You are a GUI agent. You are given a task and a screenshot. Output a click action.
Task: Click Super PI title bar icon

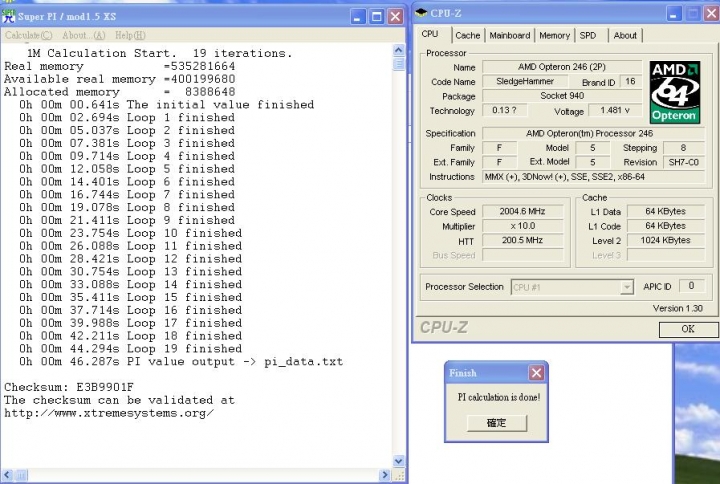[x=8, y=16]
